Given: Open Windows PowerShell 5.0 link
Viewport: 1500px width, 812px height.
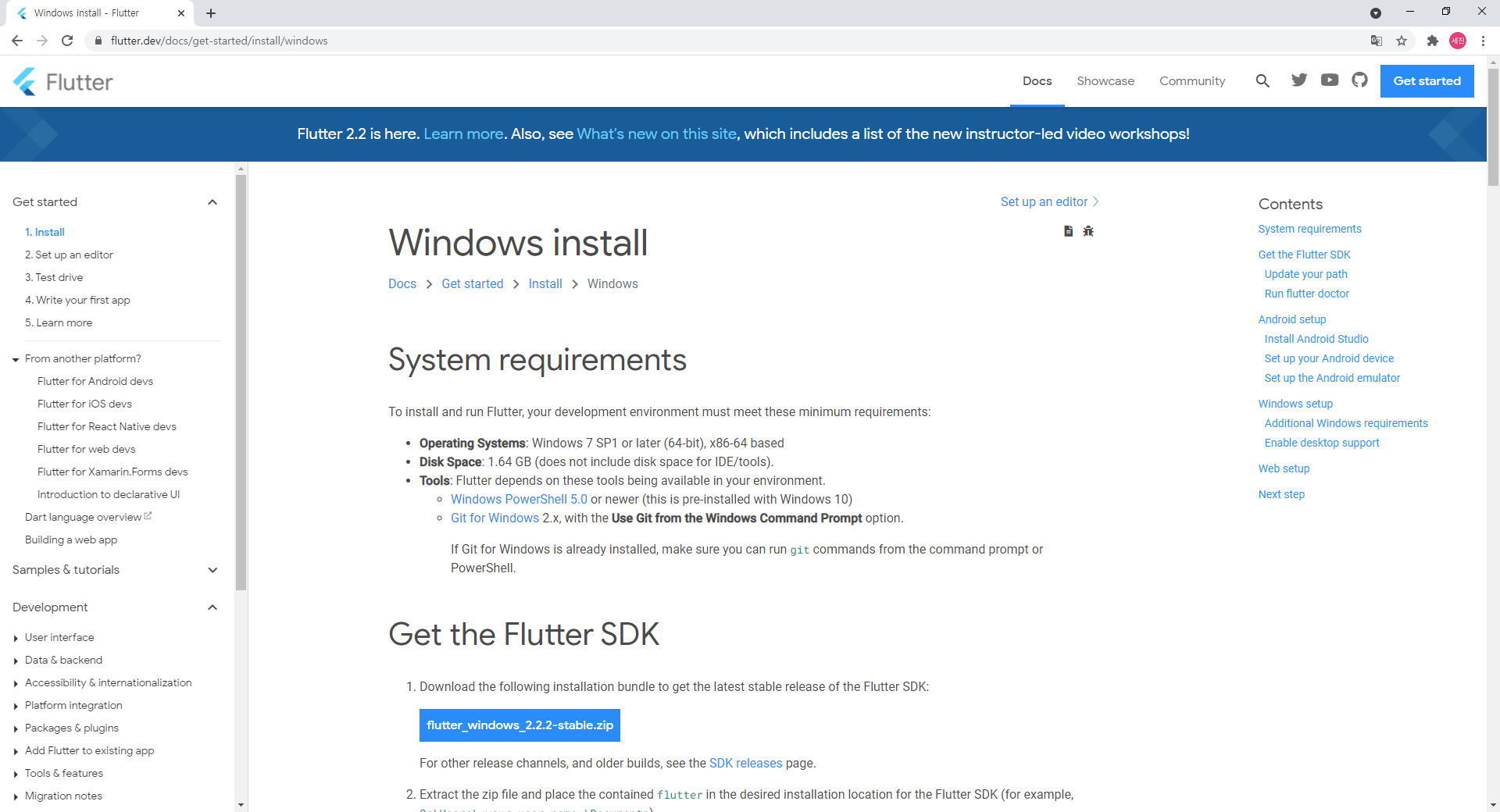Looking at the screenshot, I should click(x=519, y=499).
